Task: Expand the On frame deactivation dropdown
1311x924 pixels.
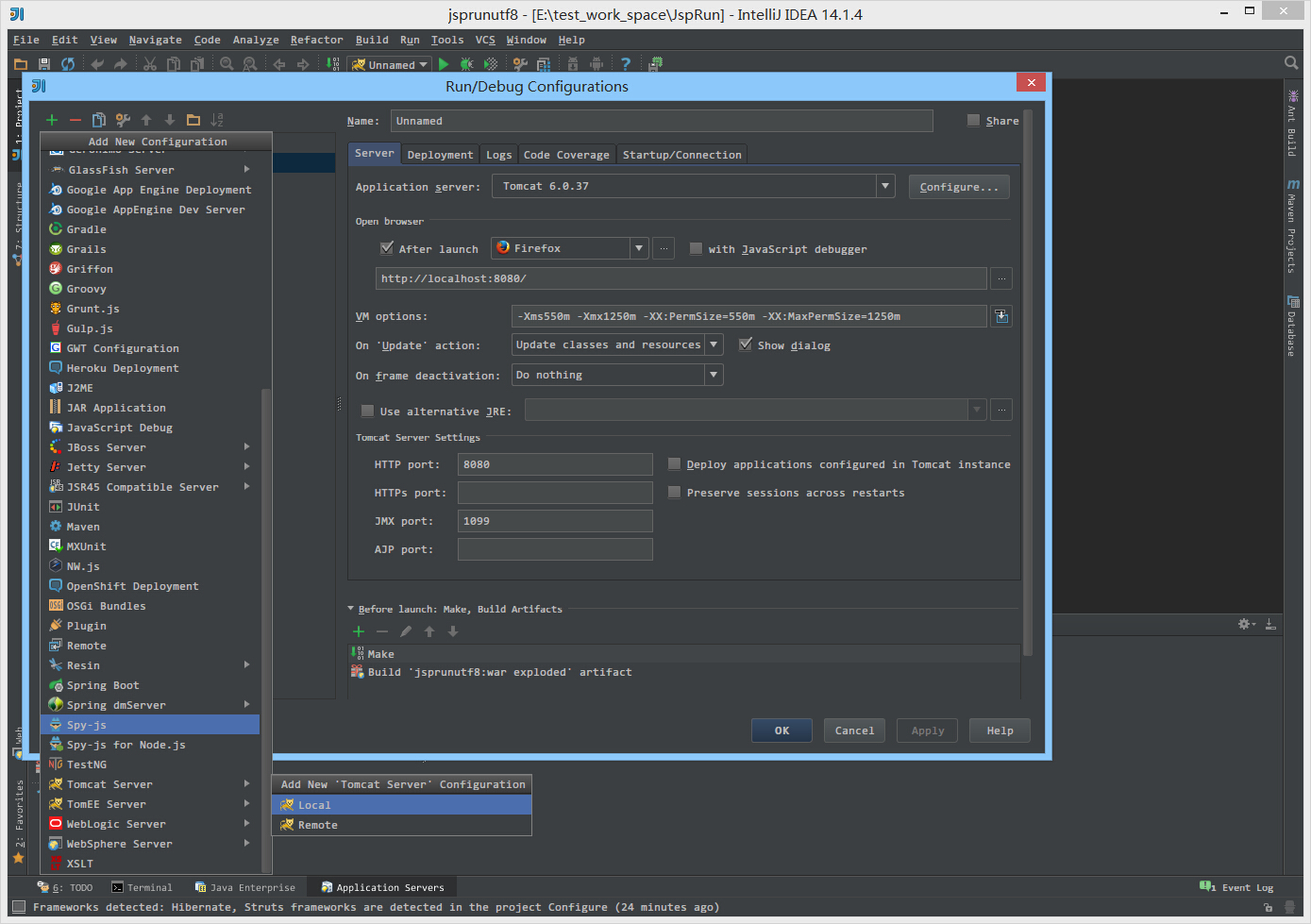Action: (714, 375)
